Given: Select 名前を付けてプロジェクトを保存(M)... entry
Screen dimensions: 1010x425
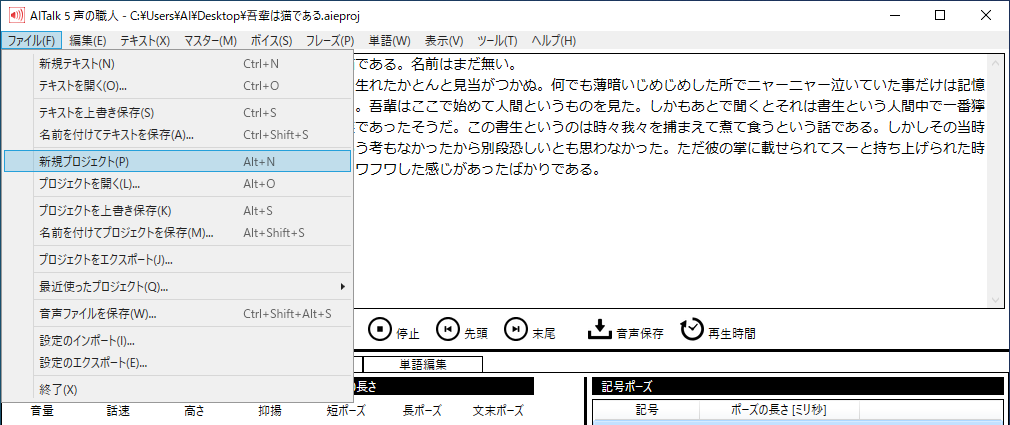Looking at the screenshot, I should pos(177,232).
